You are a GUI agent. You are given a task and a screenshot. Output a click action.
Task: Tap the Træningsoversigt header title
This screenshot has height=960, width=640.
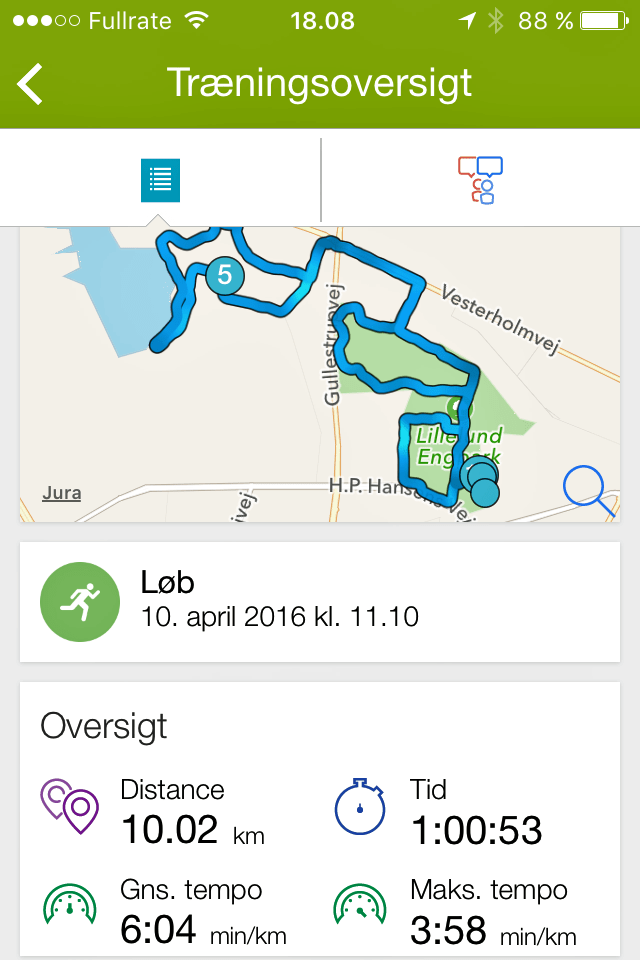pyautogui.click(x=319, y=83)
